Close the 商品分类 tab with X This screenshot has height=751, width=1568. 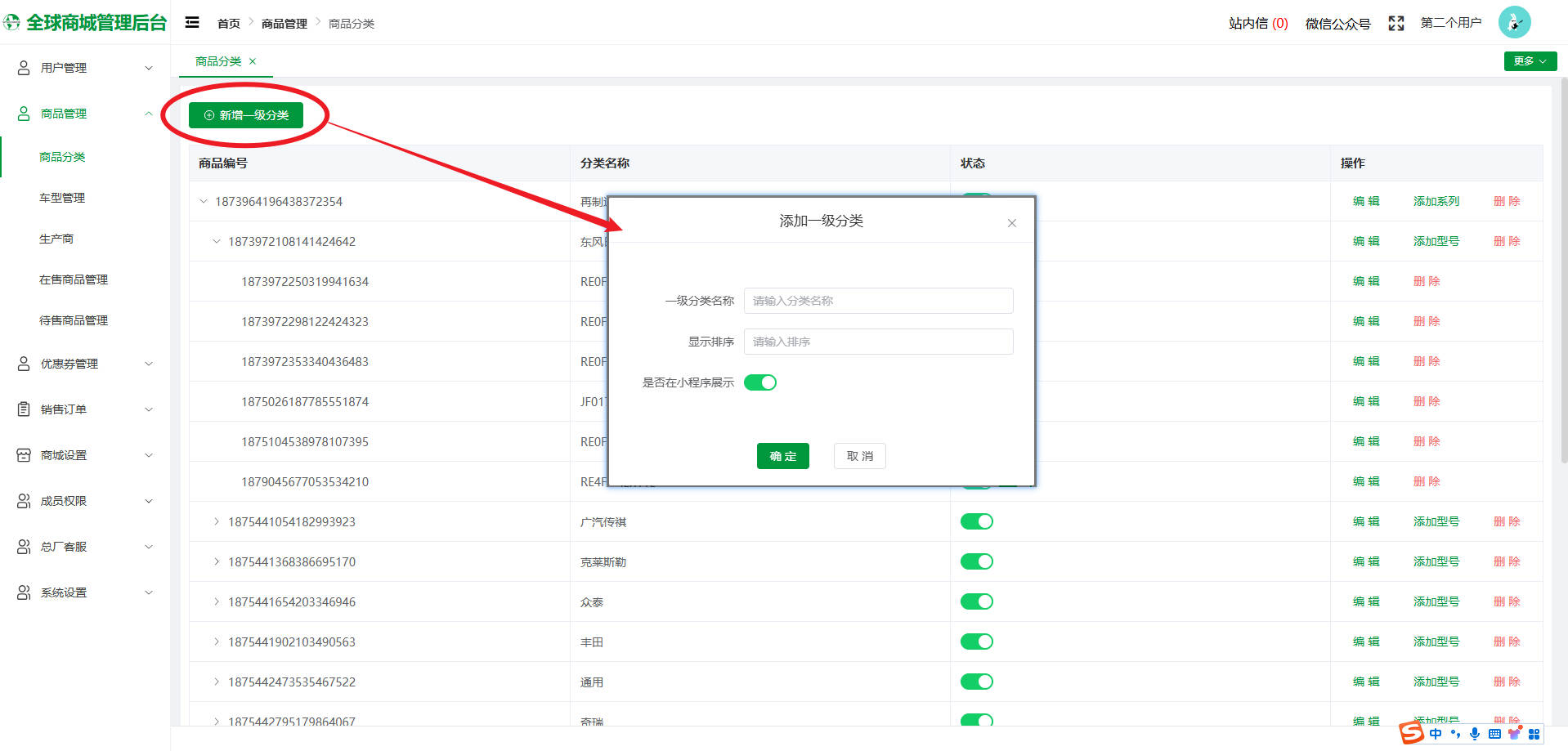pyautogui.click(x=253, y=61)
